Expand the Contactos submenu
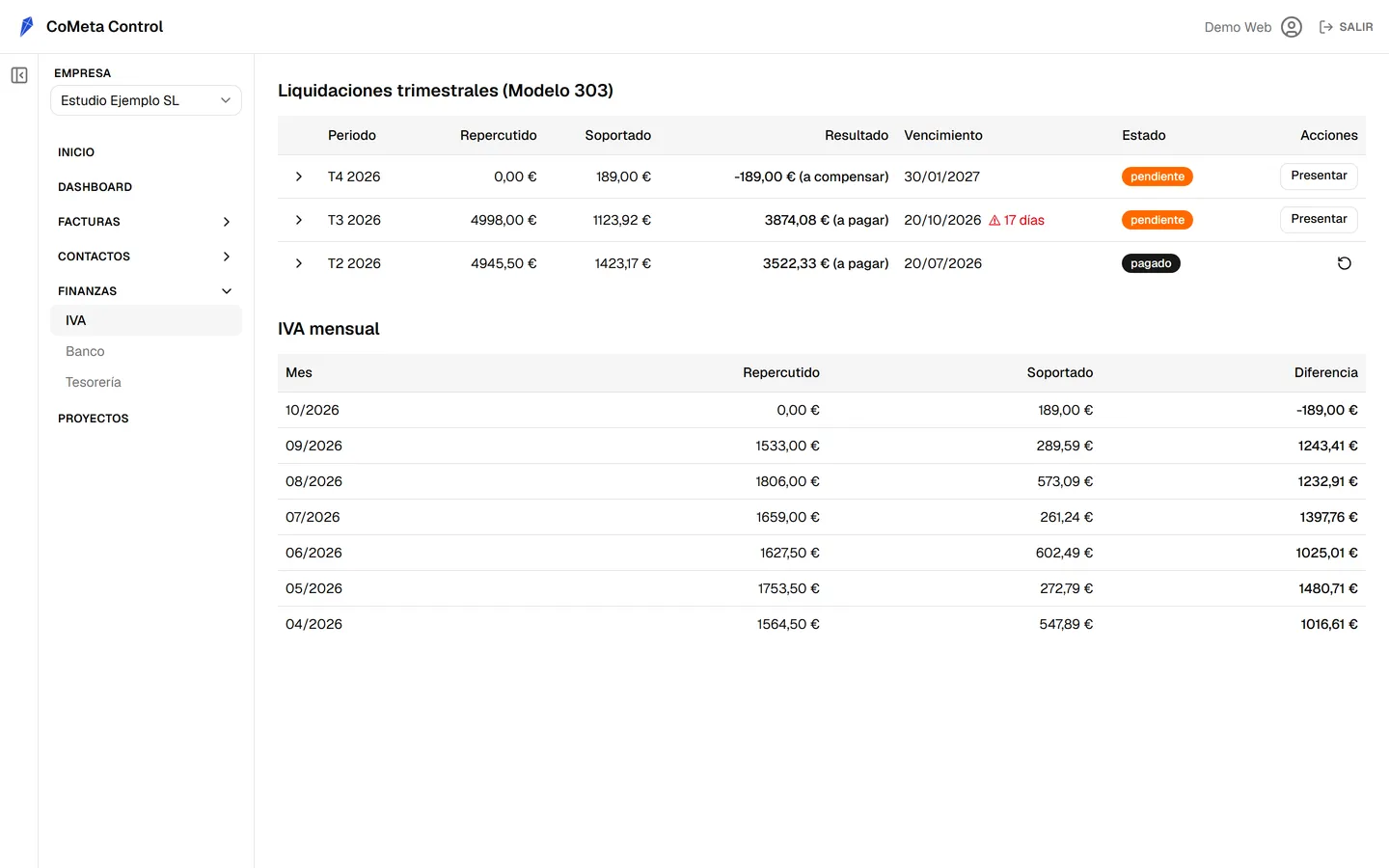The height and width of the screenshot is (868, 1389). (x=227, y=257)
